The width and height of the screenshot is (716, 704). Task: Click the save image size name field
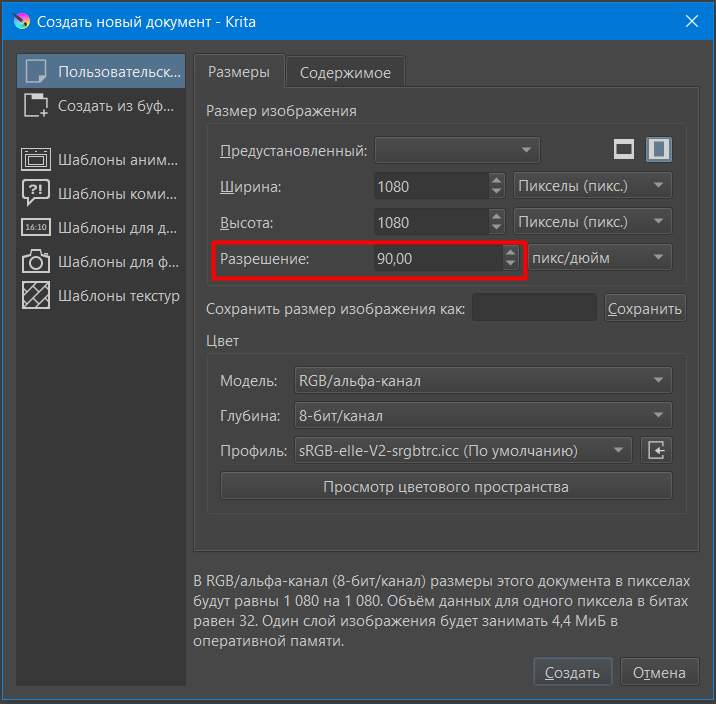534,309
